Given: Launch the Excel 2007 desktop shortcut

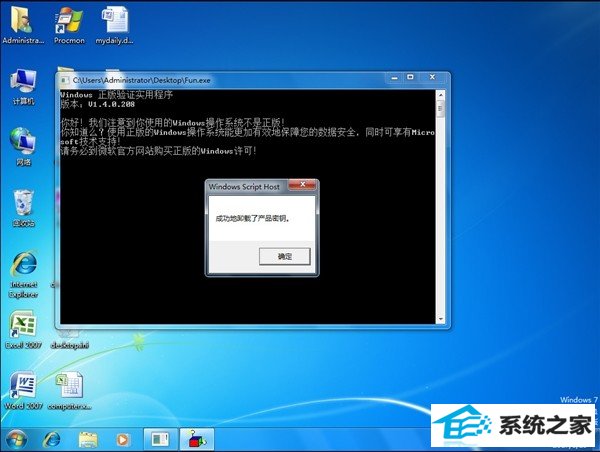Looking at the screenshot, I should coord(23,330).
